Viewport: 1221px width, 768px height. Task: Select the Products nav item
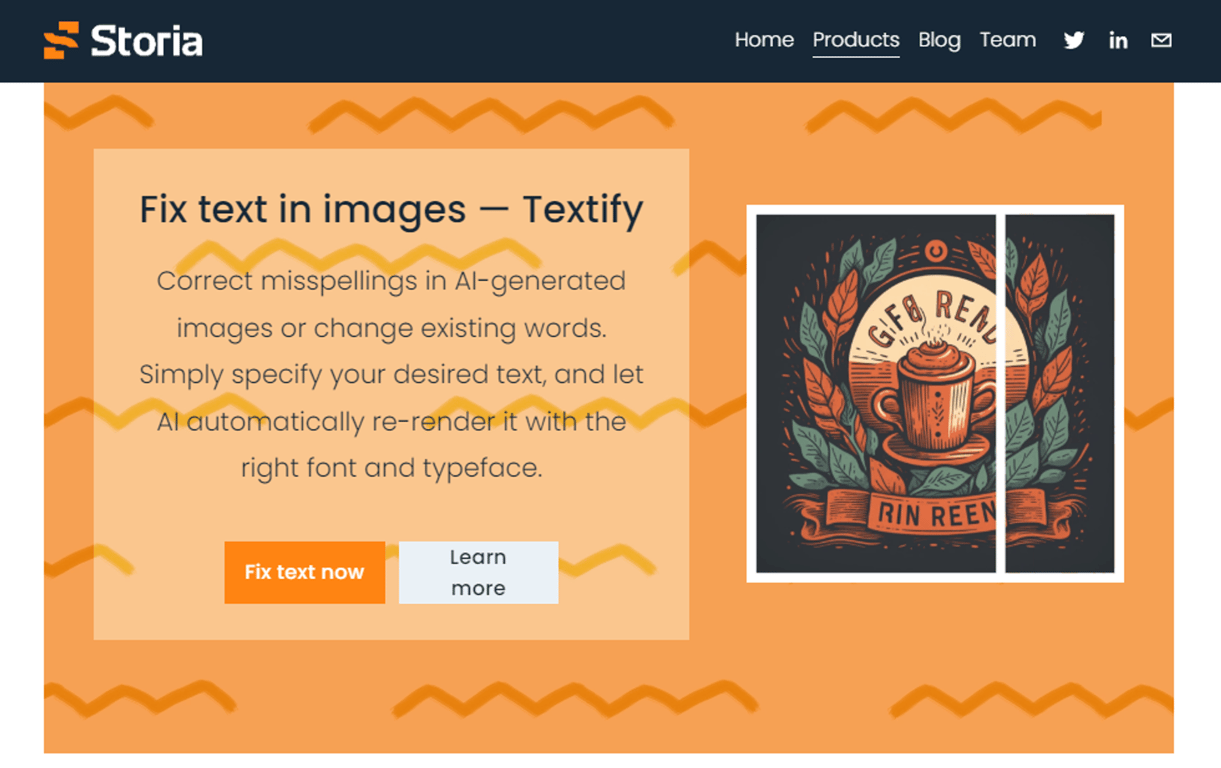pyautogui.click(x=856, y=40)
